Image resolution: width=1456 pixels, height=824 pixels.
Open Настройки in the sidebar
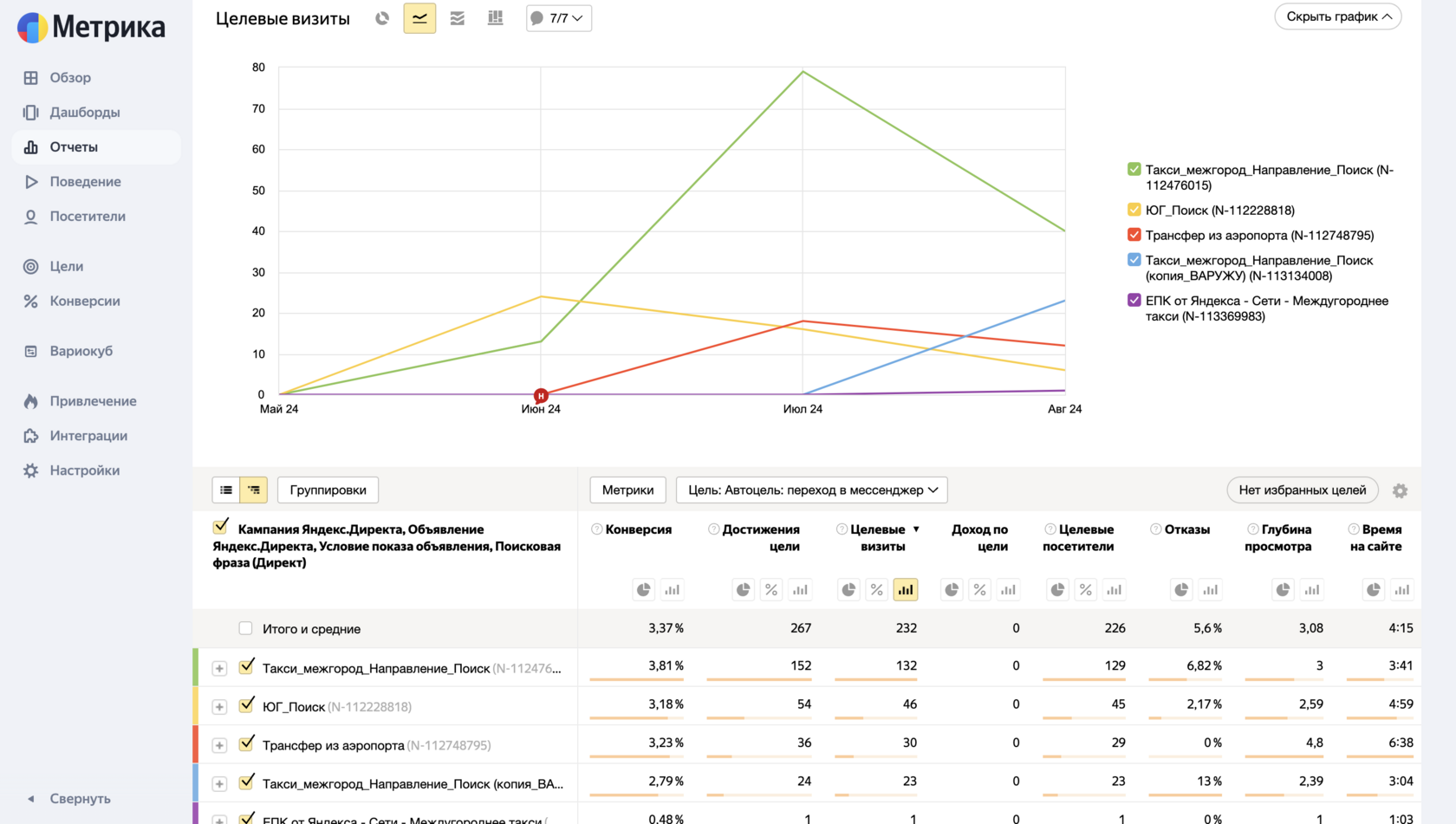click(72, 470)
